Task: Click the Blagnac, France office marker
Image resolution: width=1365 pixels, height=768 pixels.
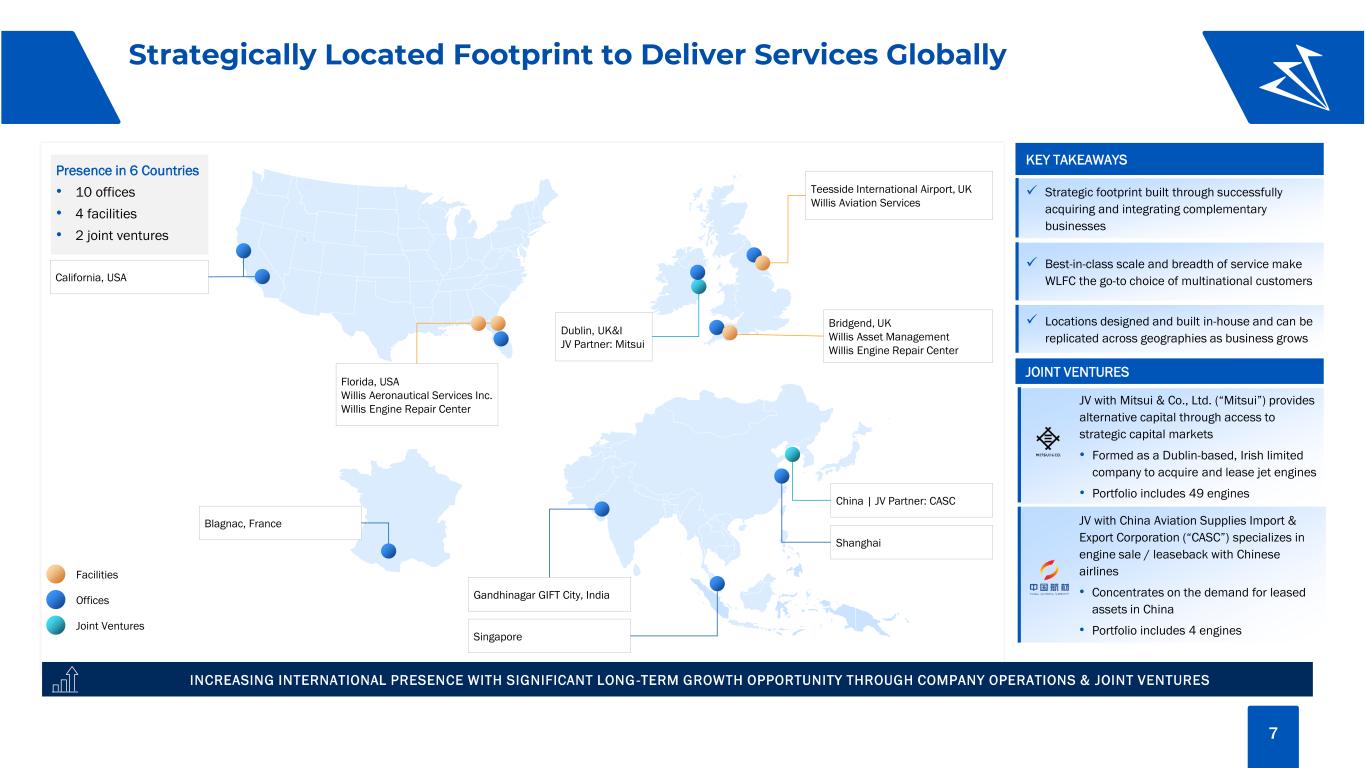Action: [x=388, y=551]
